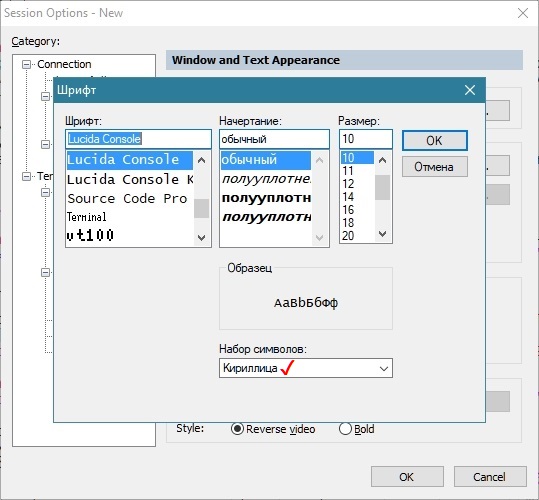This screenshot has height=500, width=539.
Task: Click Cancel in Session Options window
Action: pyautogui.click(x=490, y=477)
